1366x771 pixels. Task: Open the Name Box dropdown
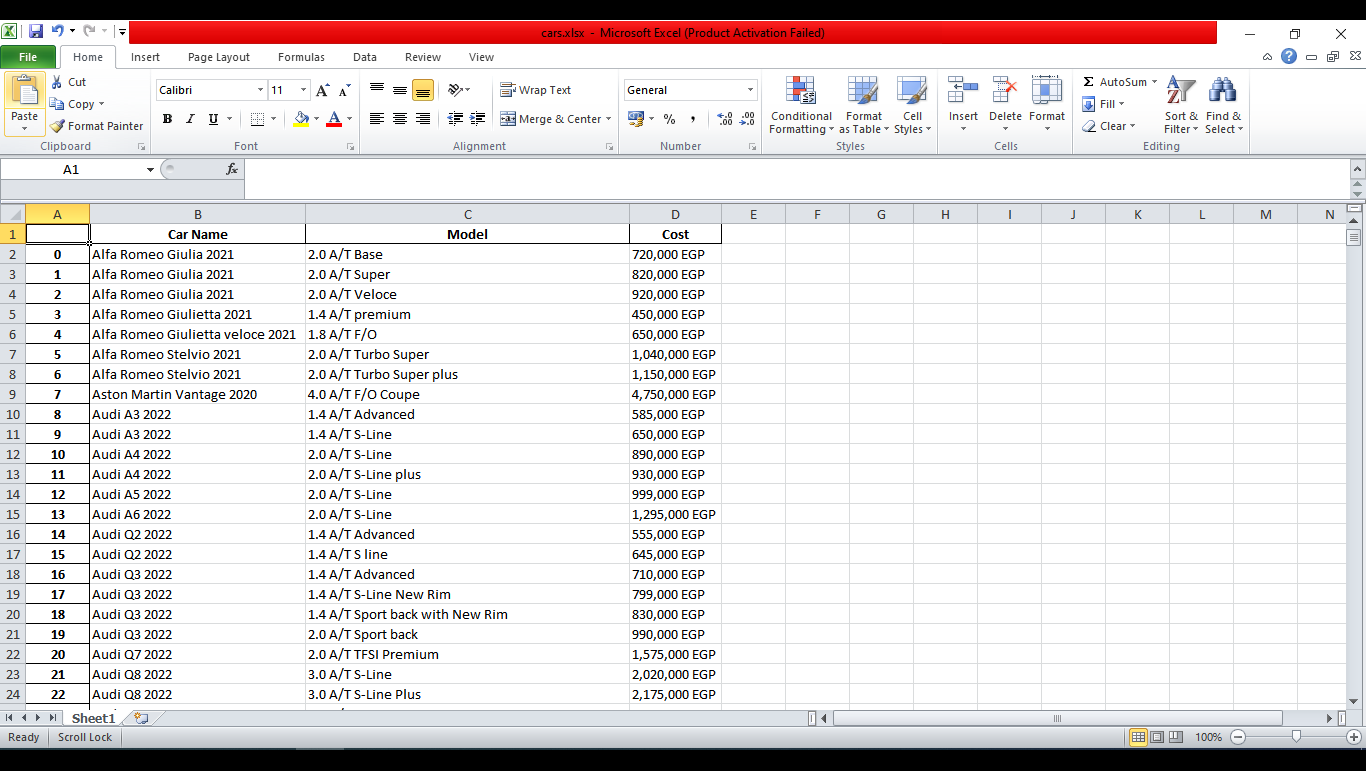coord(150,170)
